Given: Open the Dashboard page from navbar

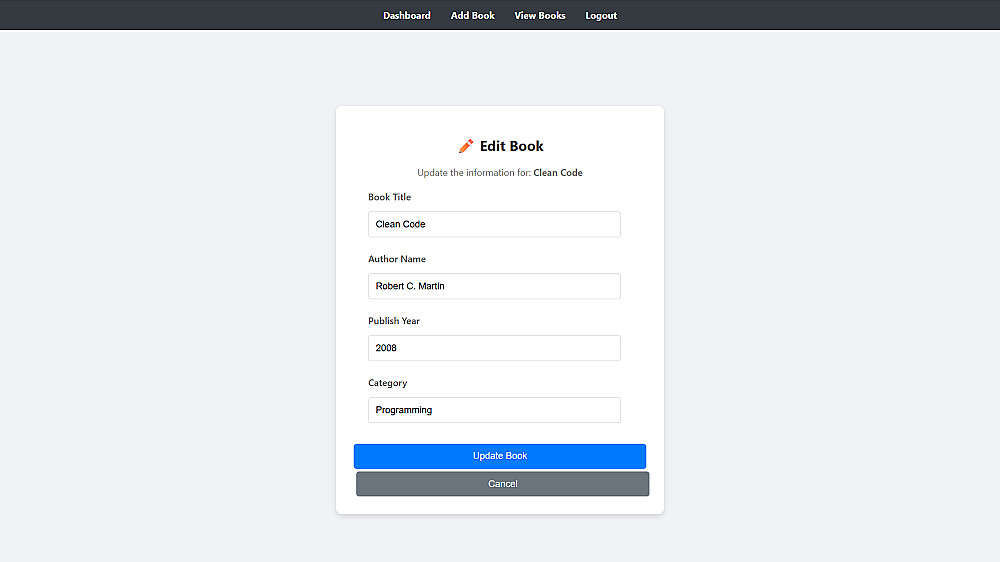Looking at the screenshot, I should point(407,15).
